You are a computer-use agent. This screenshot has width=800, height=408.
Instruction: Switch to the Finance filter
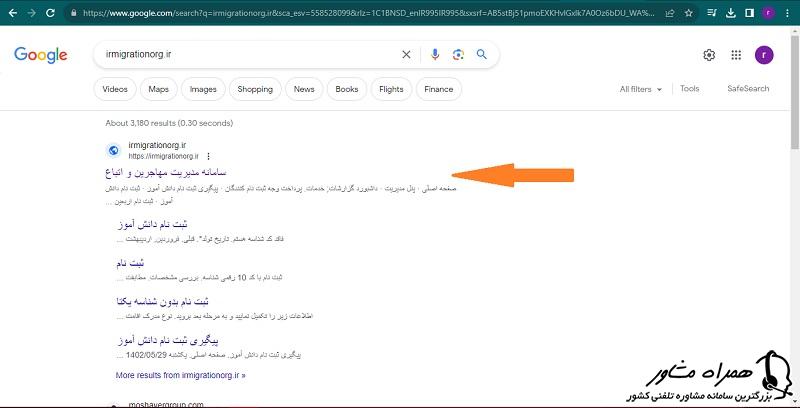pos(439,89)
